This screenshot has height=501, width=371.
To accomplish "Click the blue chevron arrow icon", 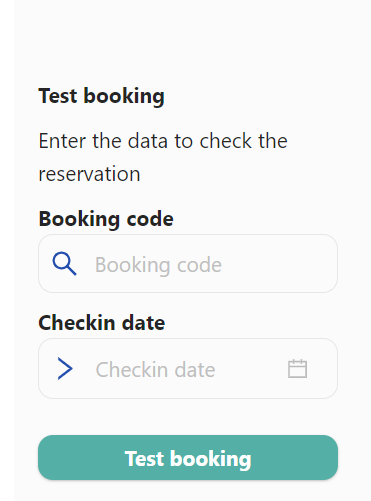I will coord(65,369).
